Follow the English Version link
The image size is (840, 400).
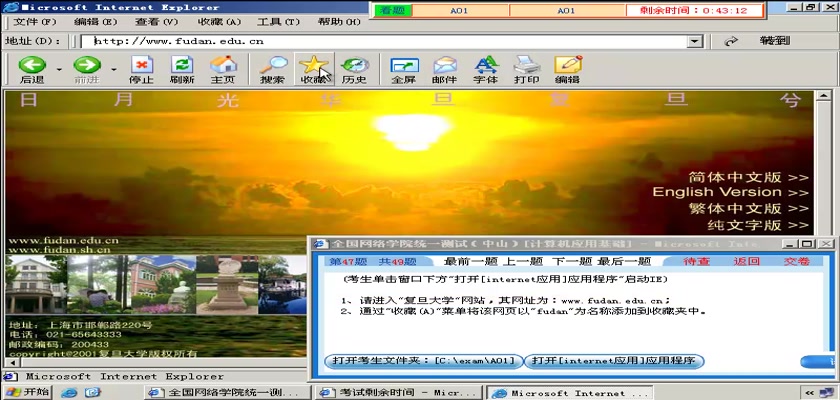[x=730, y=192]
